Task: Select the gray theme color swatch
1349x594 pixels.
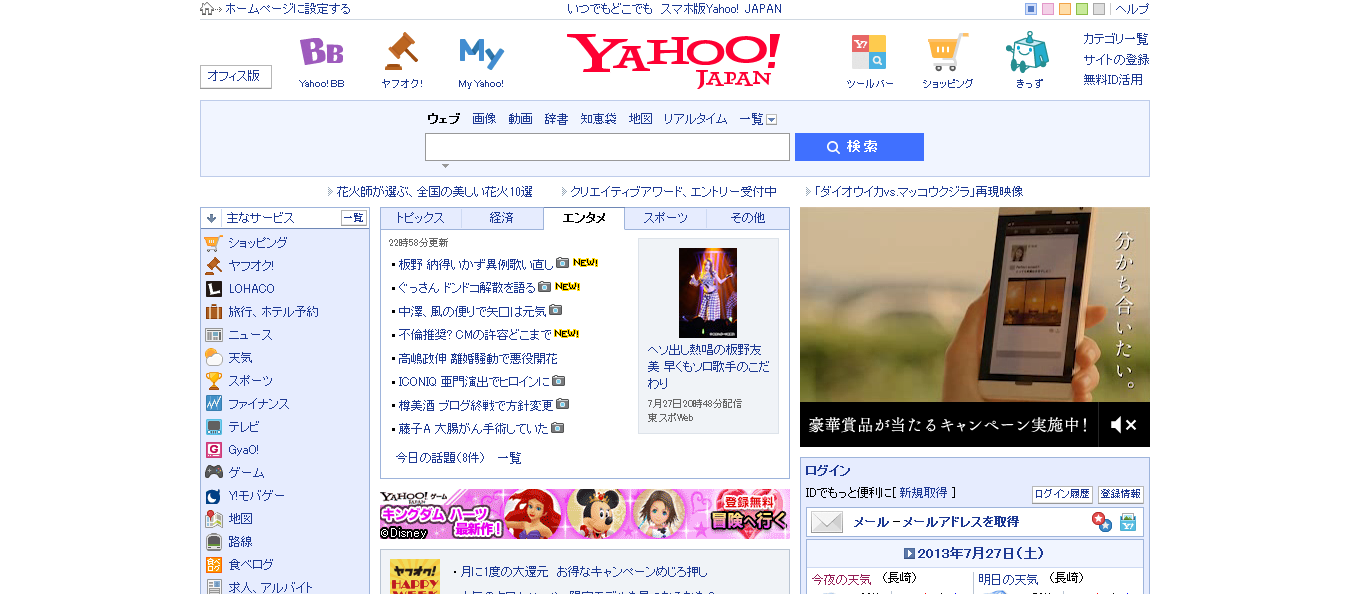Action: coord(1099,9)
